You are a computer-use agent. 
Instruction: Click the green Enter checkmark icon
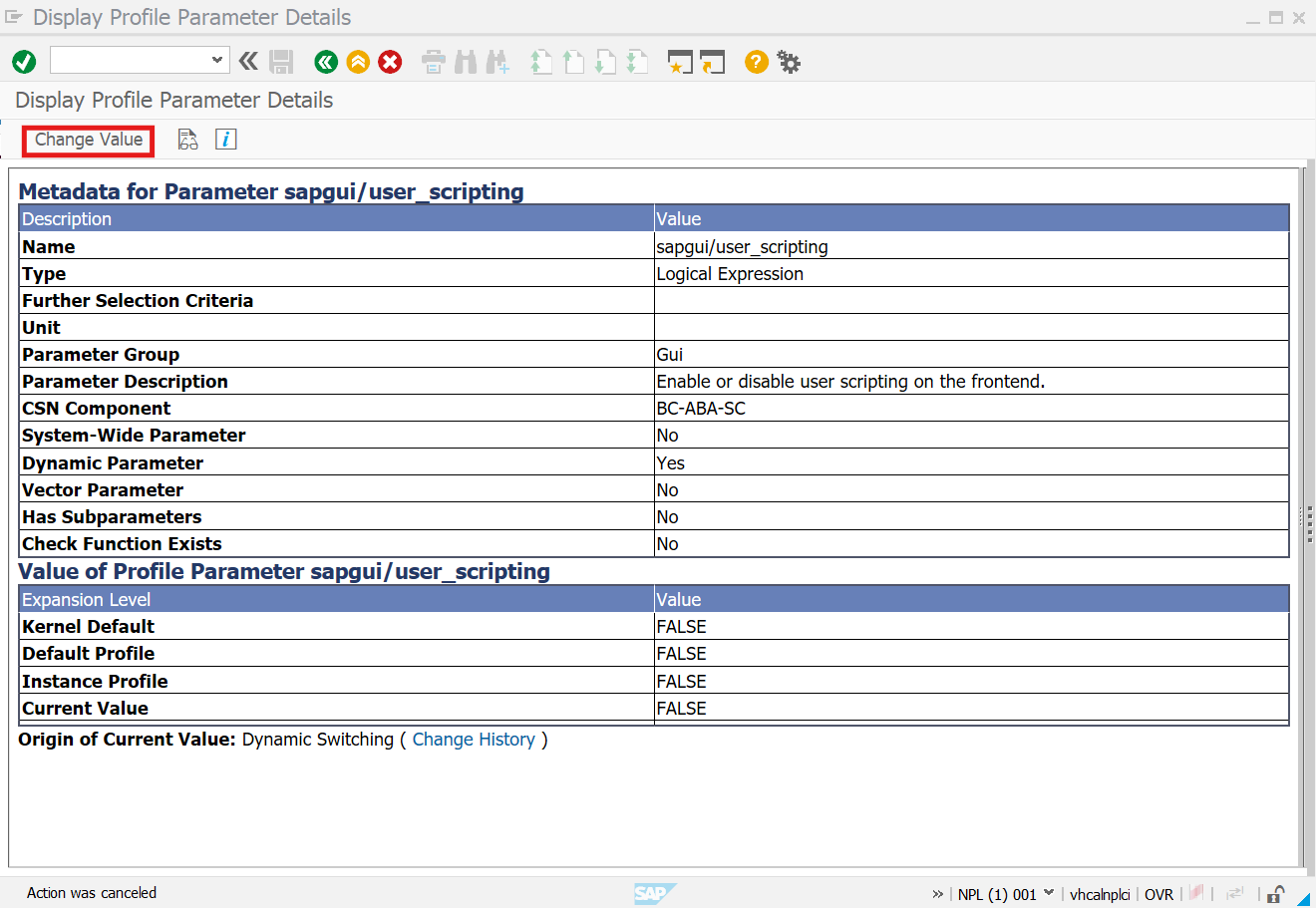24,62
